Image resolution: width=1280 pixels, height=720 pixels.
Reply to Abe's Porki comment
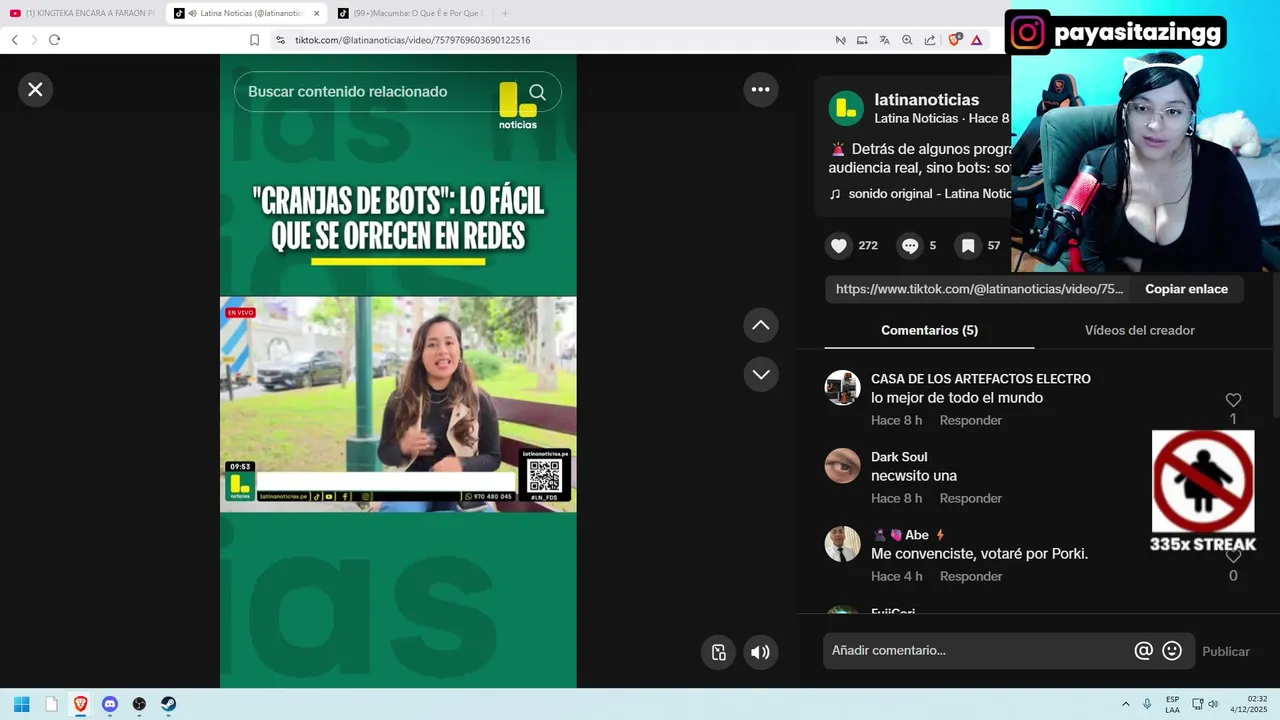(970, 576)
